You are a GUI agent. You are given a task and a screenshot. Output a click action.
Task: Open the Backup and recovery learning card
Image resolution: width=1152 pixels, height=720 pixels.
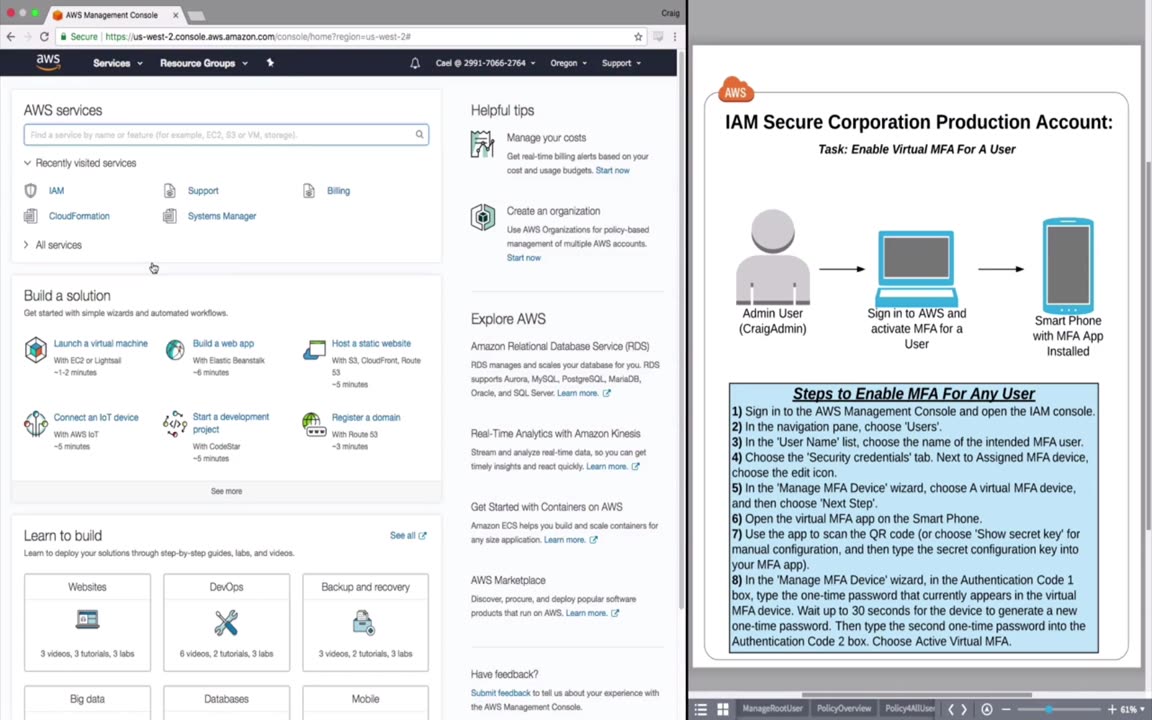point(365,622)
